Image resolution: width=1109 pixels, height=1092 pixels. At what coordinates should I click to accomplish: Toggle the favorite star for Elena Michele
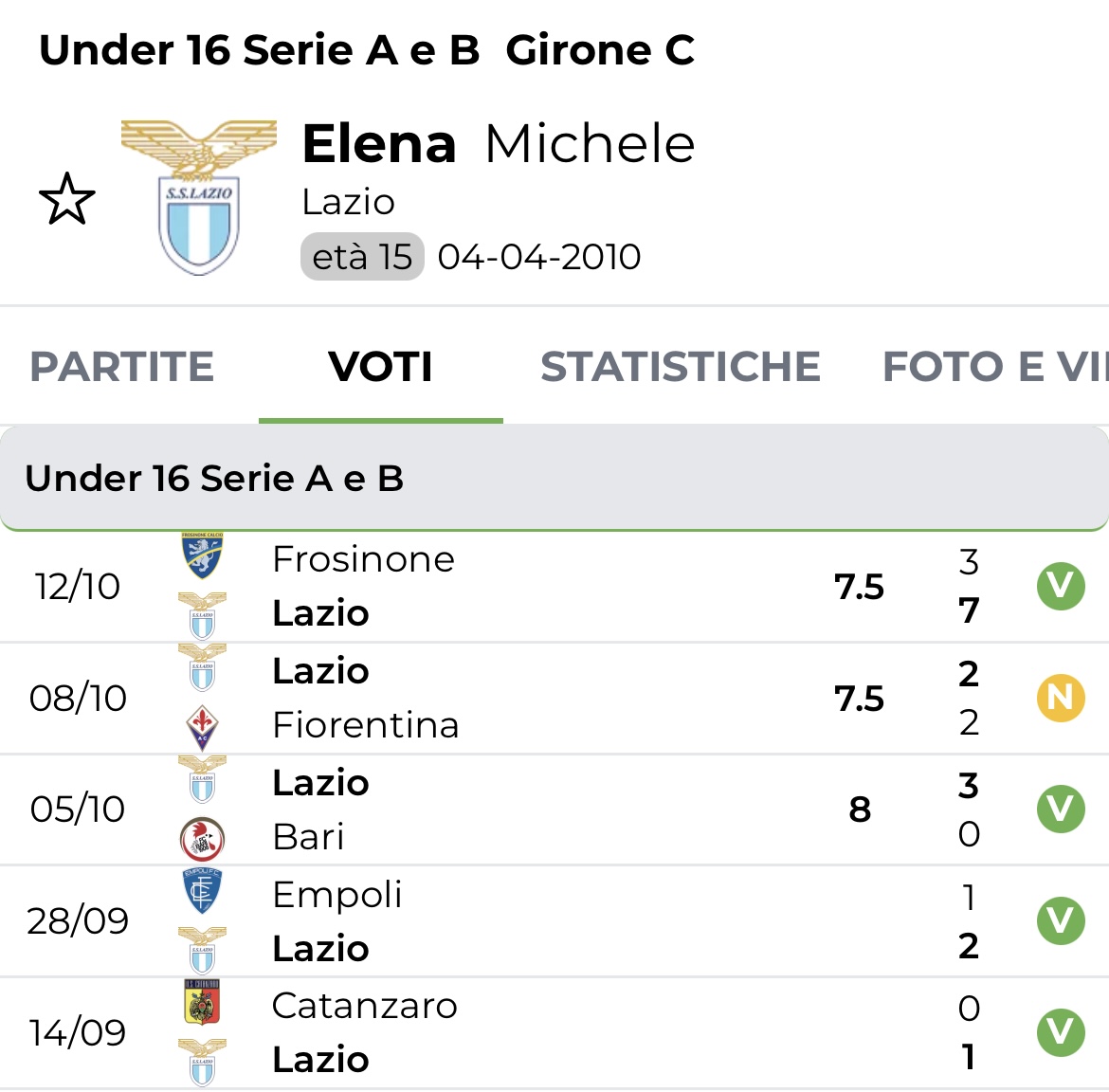pyautogui.click(x=67, y=199)
